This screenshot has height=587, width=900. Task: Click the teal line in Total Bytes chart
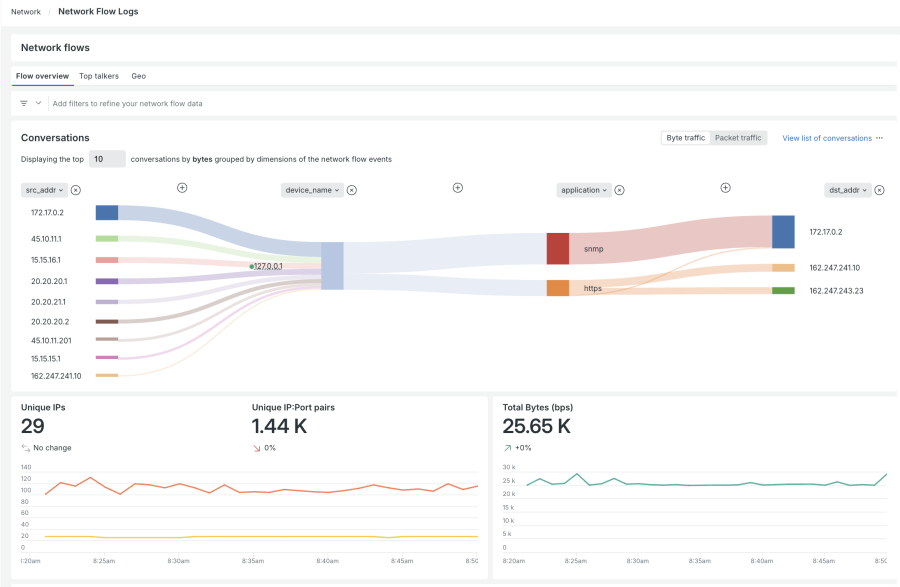click(707, 481)
